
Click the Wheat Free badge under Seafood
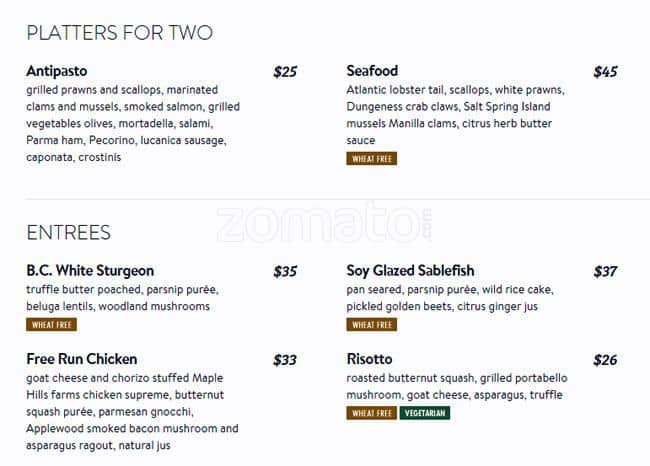click(x=372, y=159)
